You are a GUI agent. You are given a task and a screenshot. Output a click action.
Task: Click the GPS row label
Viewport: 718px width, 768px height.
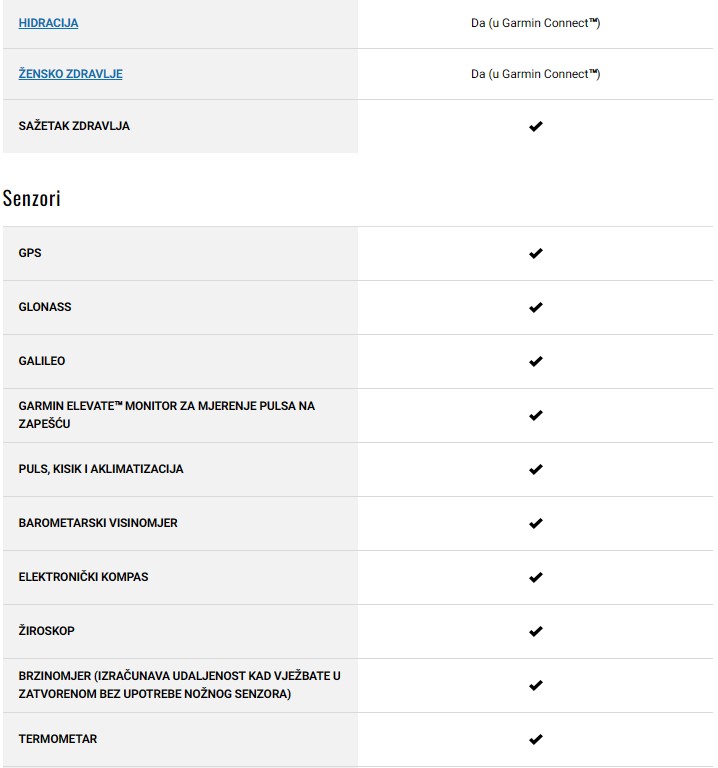(x=30, y=253)
